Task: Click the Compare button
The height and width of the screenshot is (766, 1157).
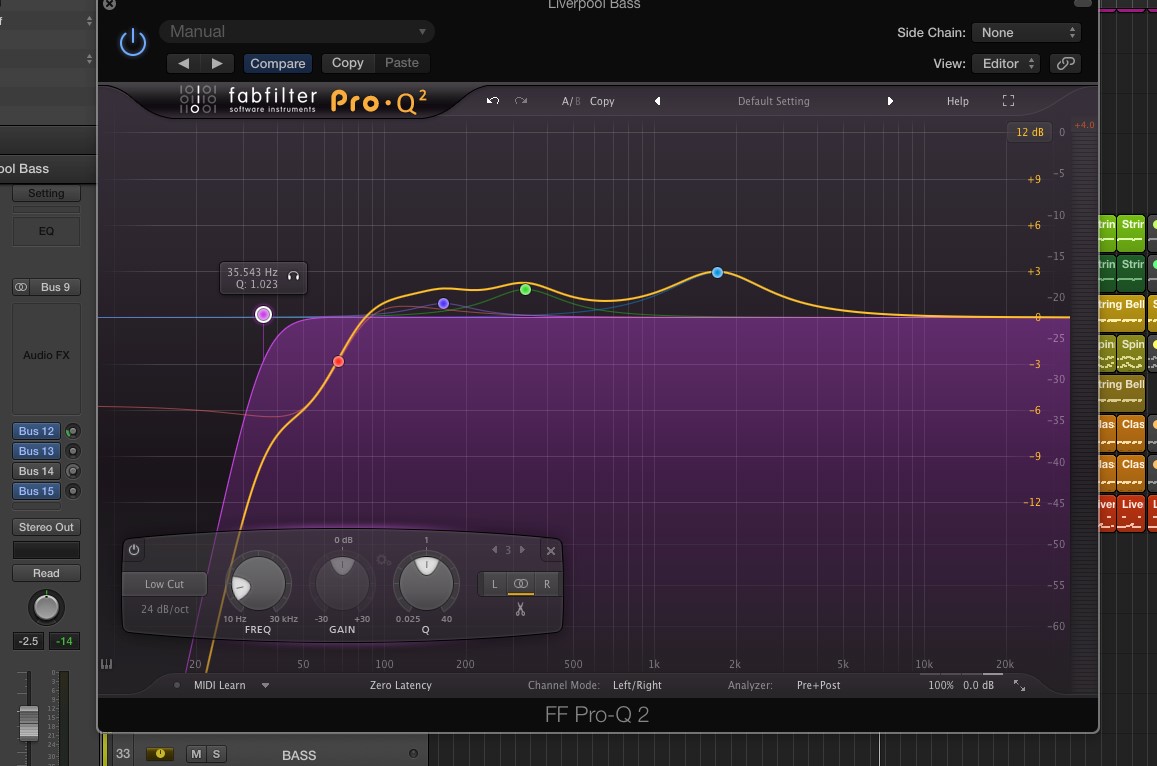Action: tap(277, 63)
